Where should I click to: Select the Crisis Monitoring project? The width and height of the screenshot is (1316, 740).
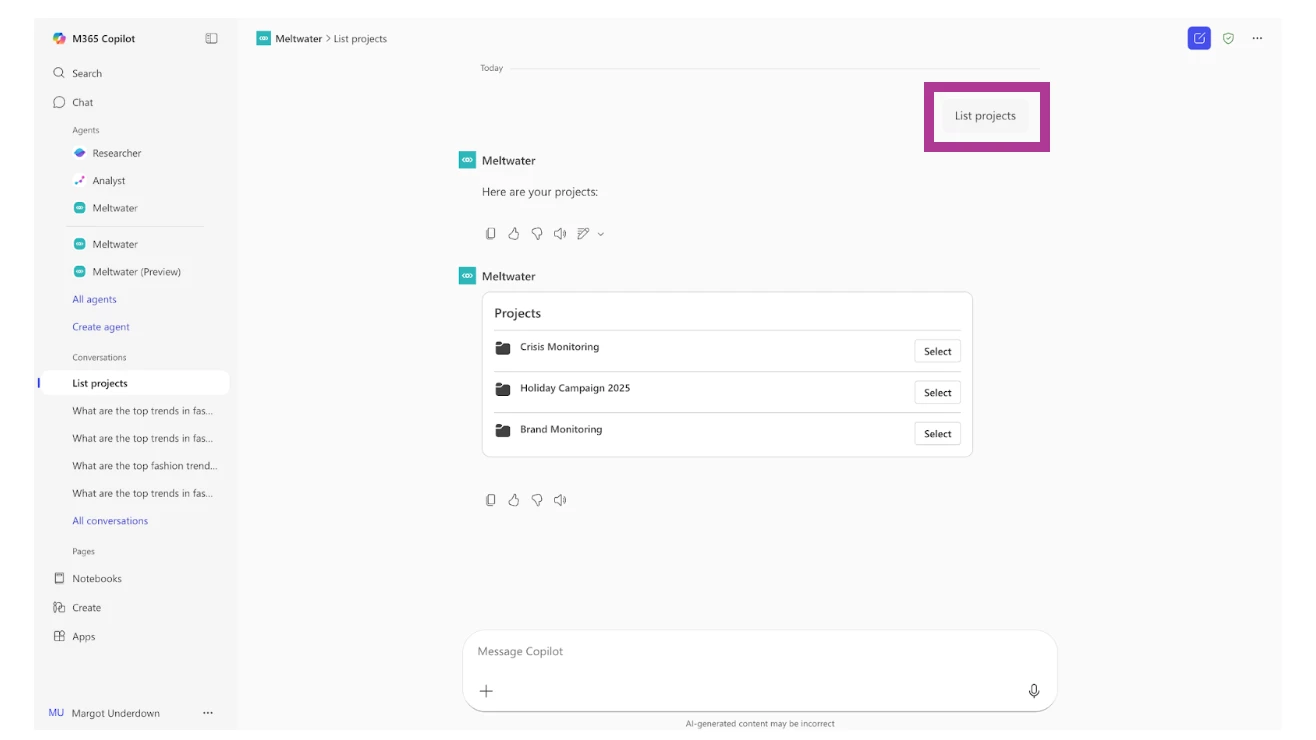coord(937,351)
